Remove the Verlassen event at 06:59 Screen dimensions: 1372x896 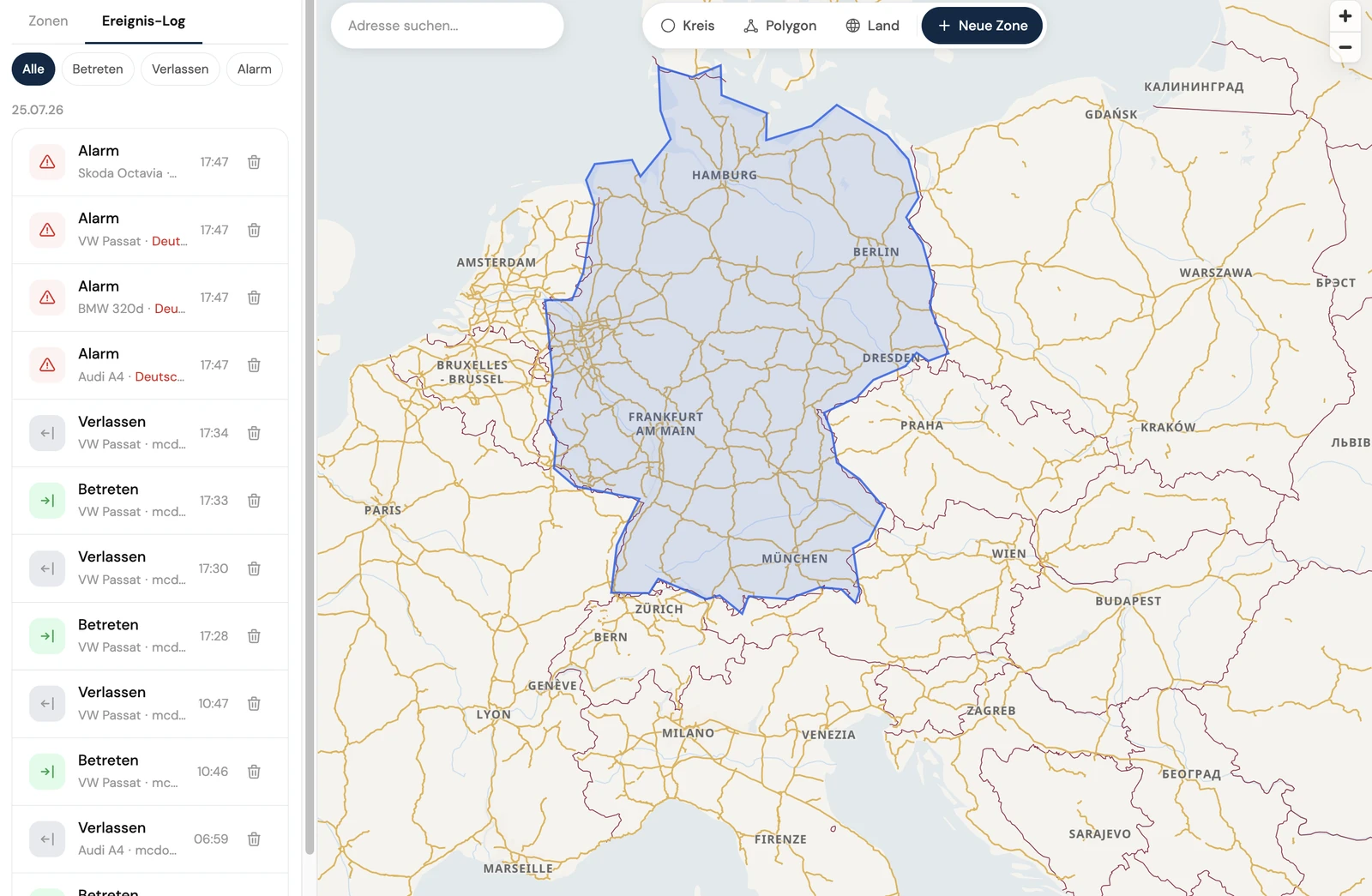254,839
